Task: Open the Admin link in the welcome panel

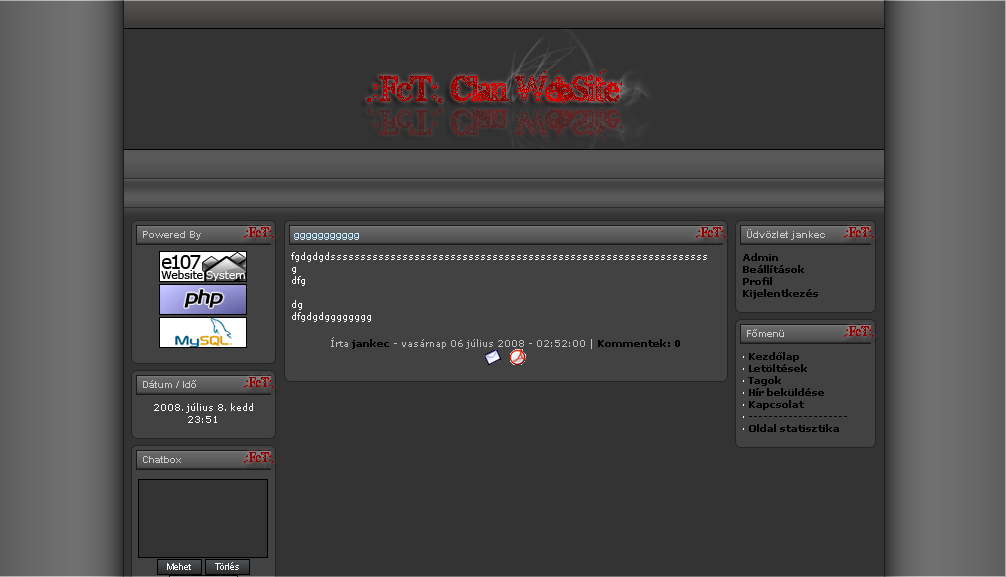Action: pos(760,258)
